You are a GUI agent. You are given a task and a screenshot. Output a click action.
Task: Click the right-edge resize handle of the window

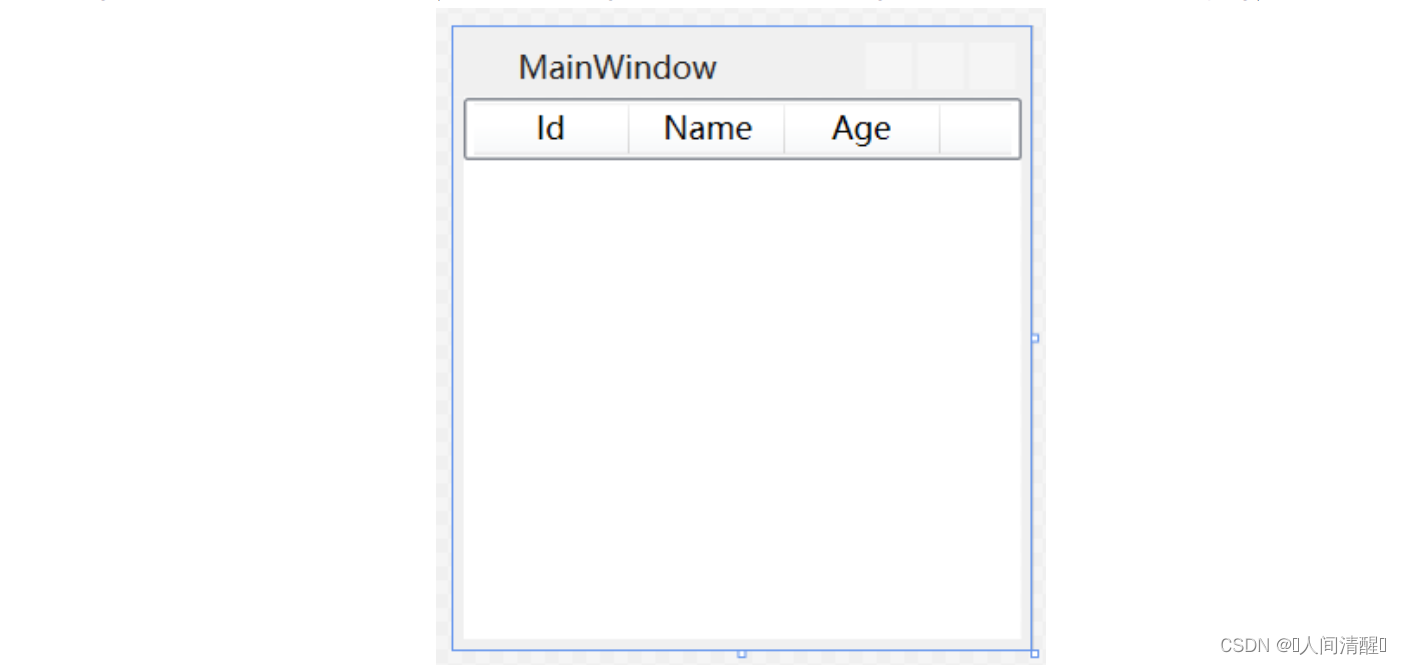[x=1035, y=338]
